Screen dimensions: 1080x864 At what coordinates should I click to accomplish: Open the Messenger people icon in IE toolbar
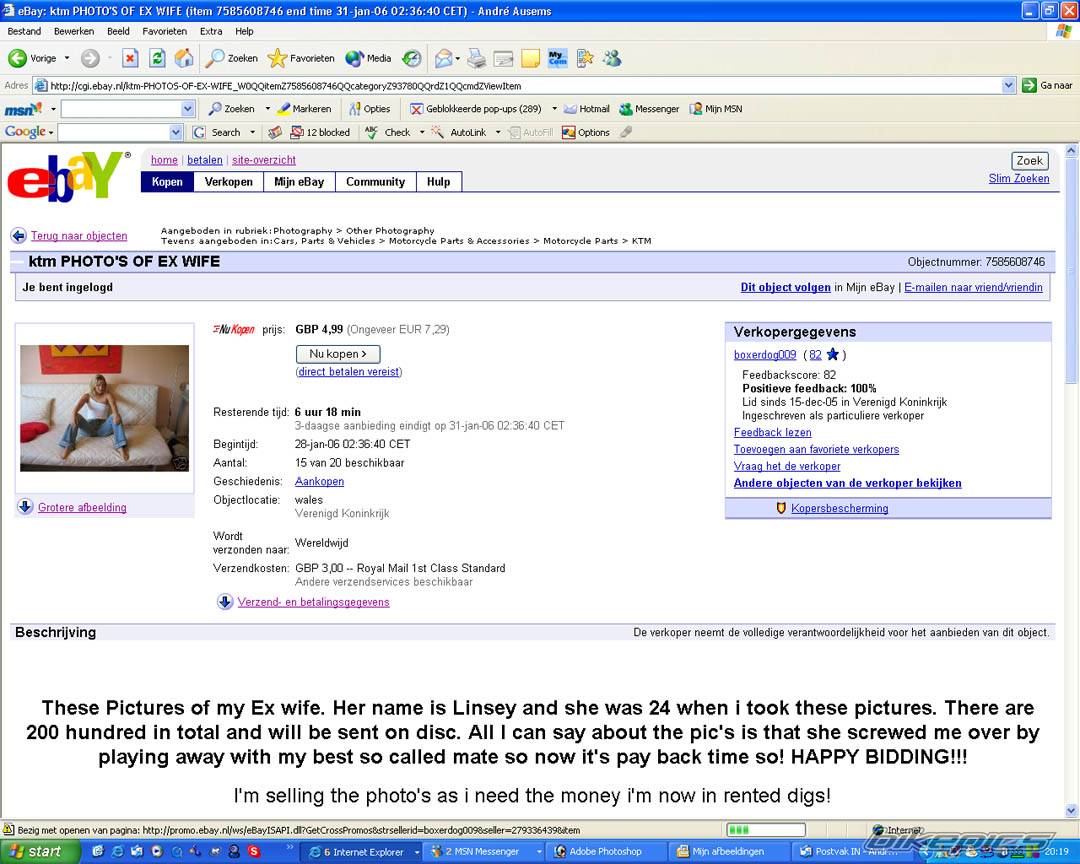click(612, 59)
